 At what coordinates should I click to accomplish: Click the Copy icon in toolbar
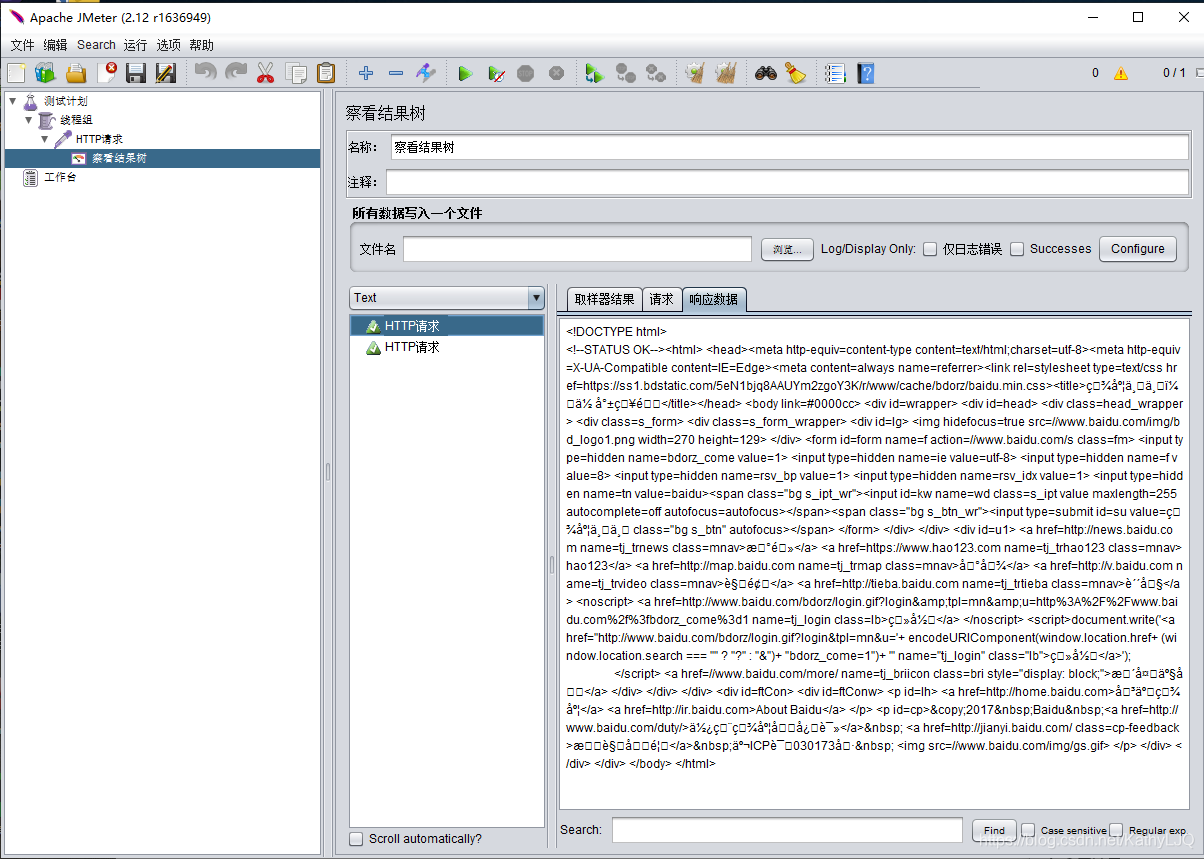coord(296,73)
